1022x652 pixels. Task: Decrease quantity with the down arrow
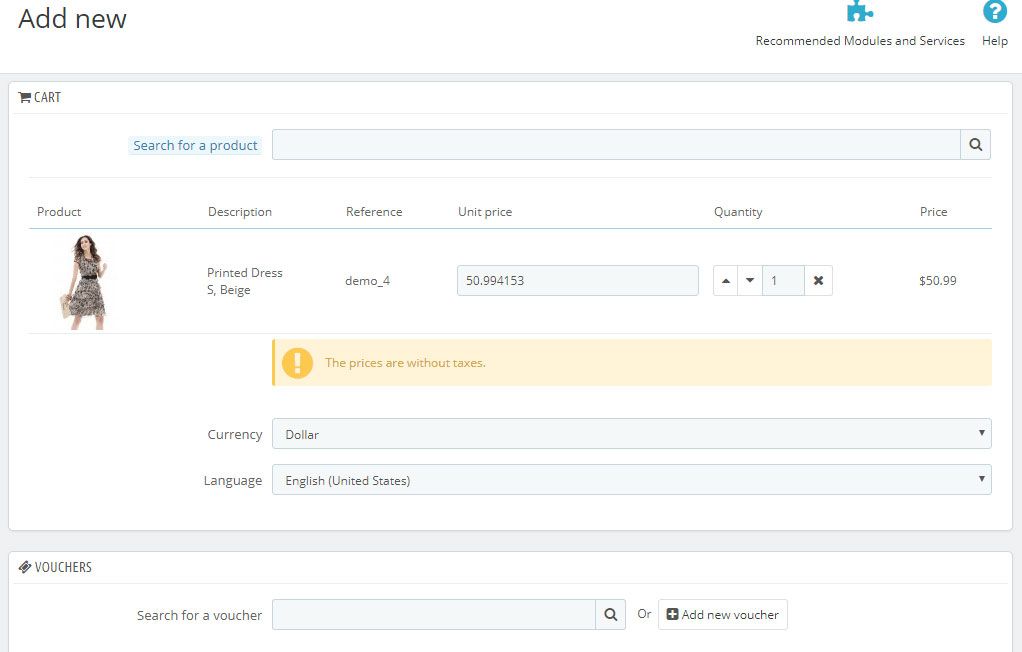point(750,281)
